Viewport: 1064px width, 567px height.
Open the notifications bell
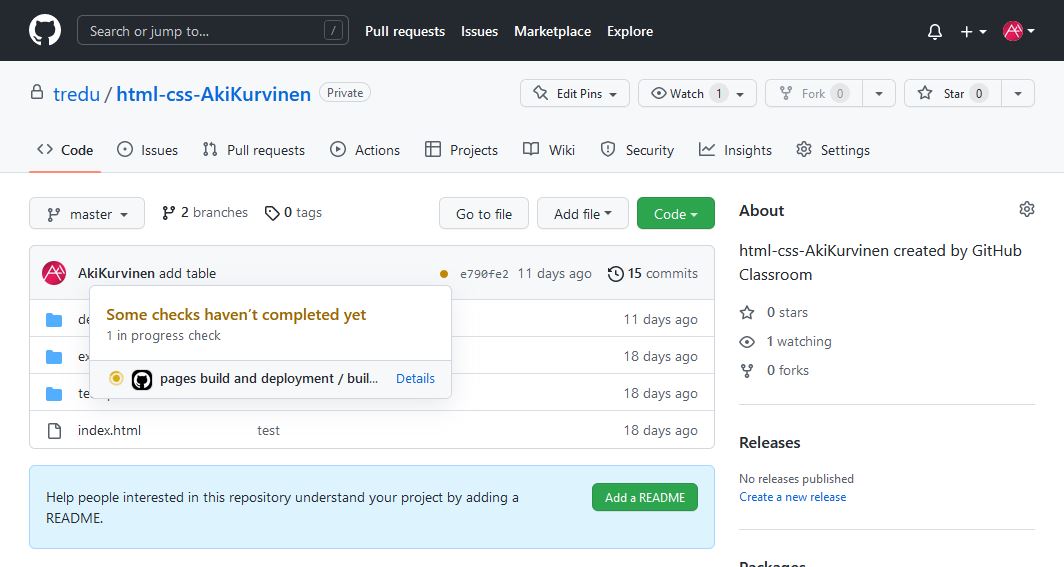pyautogui.click(x=935, y=32)
